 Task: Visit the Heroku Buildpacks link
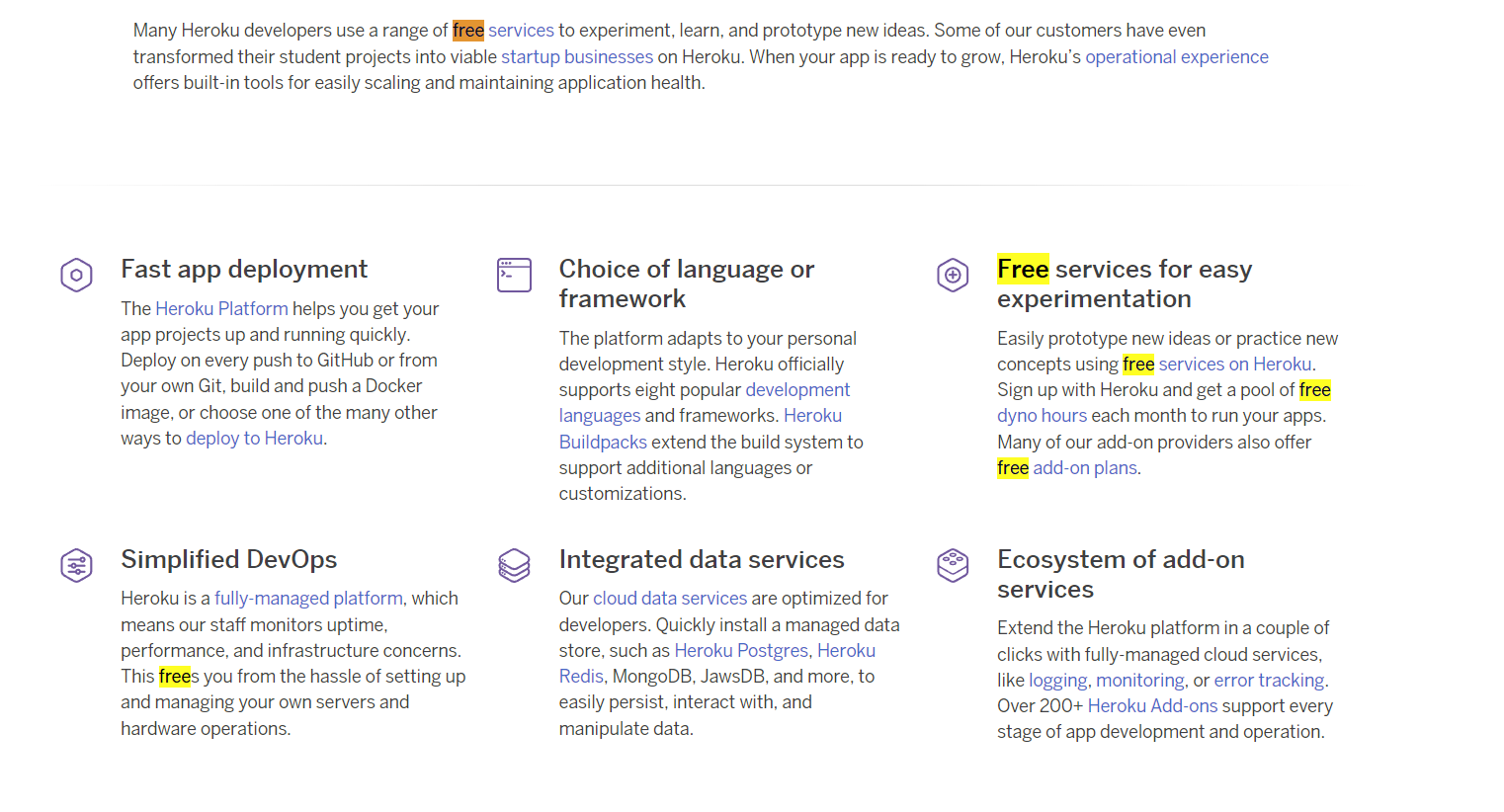pyautogui.click(x=603, y=442)
